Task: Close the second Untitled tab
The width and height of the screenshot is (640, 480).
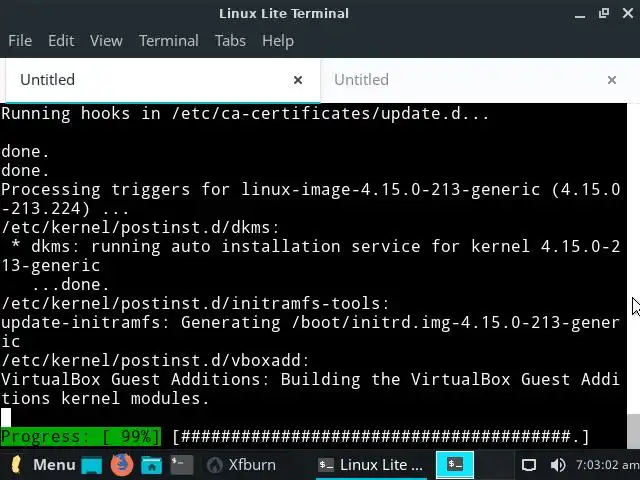Action: coord(611,80)
